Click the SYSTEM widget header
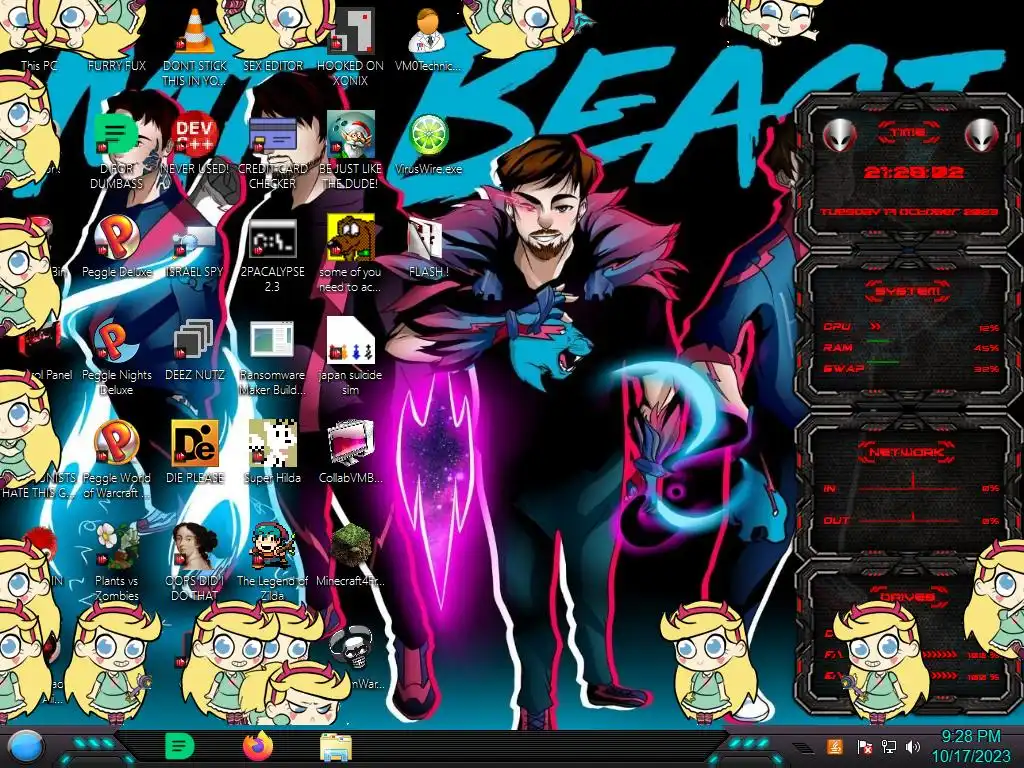Screen dimensions: 1024x768 (908, 291)
